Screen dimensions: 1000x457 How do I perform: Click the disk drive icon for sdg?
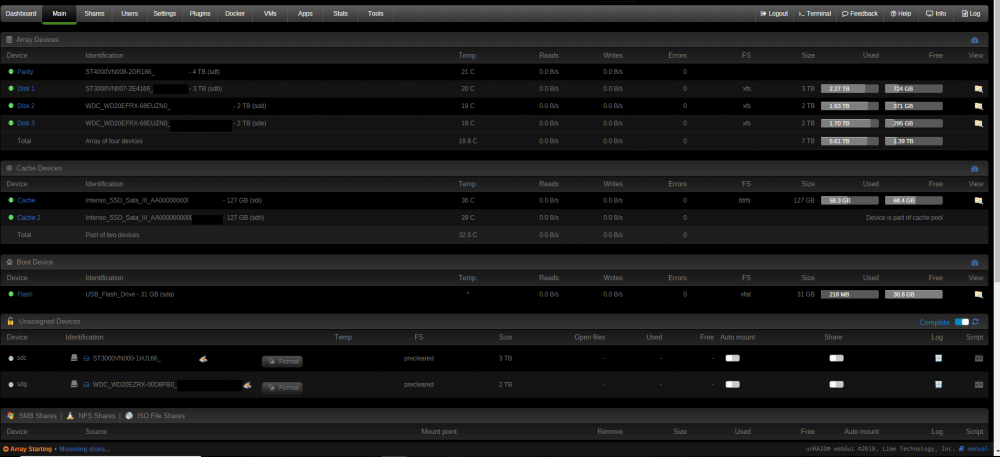pyautogui.click(x=74, y=384)
